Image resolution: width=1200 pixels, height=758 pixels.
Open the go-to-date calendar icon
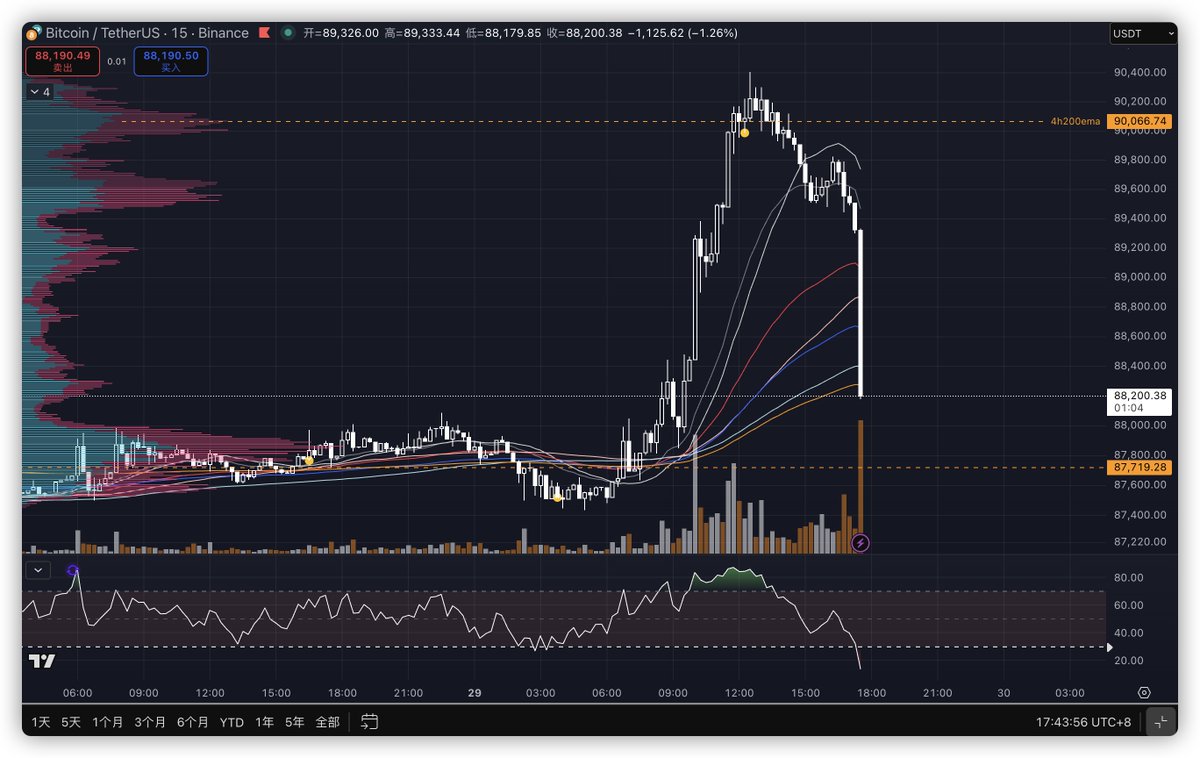370,721
